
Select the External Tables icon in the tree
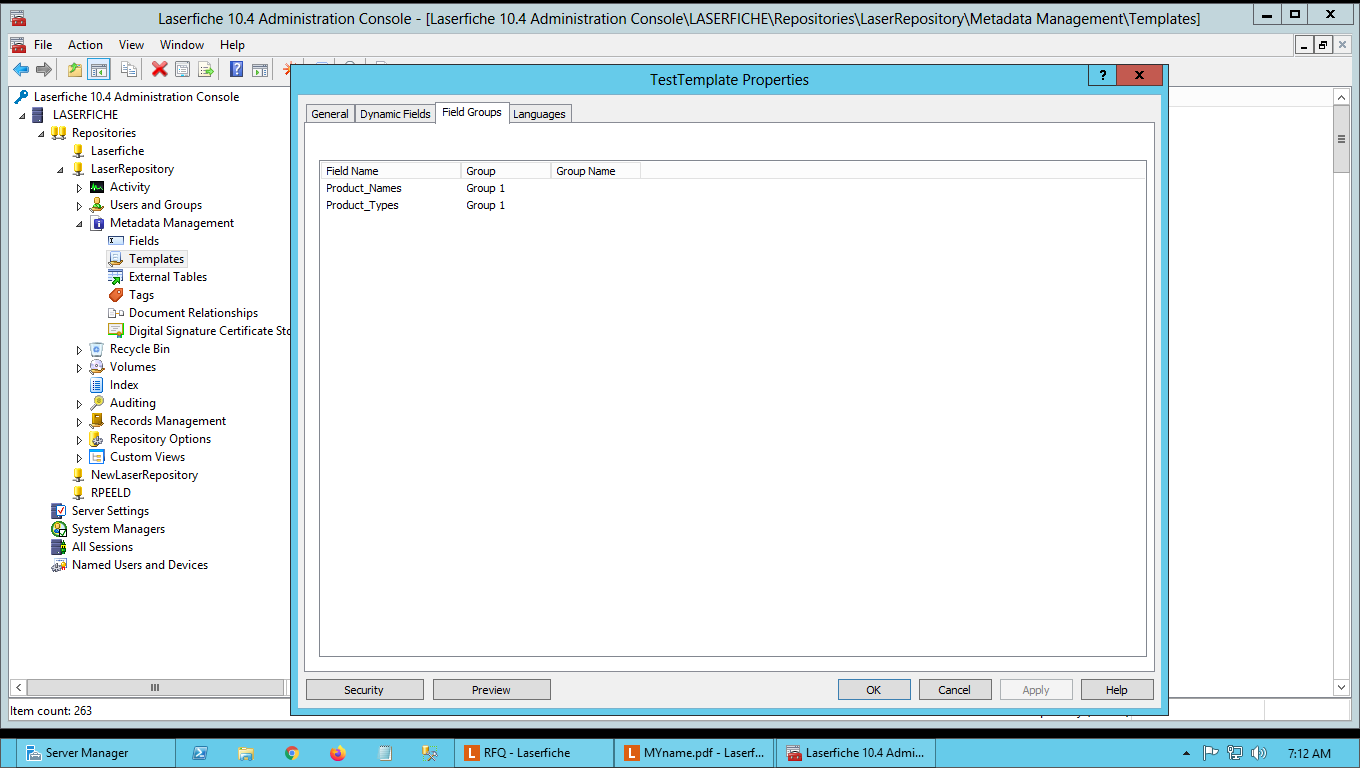point(116,277)
